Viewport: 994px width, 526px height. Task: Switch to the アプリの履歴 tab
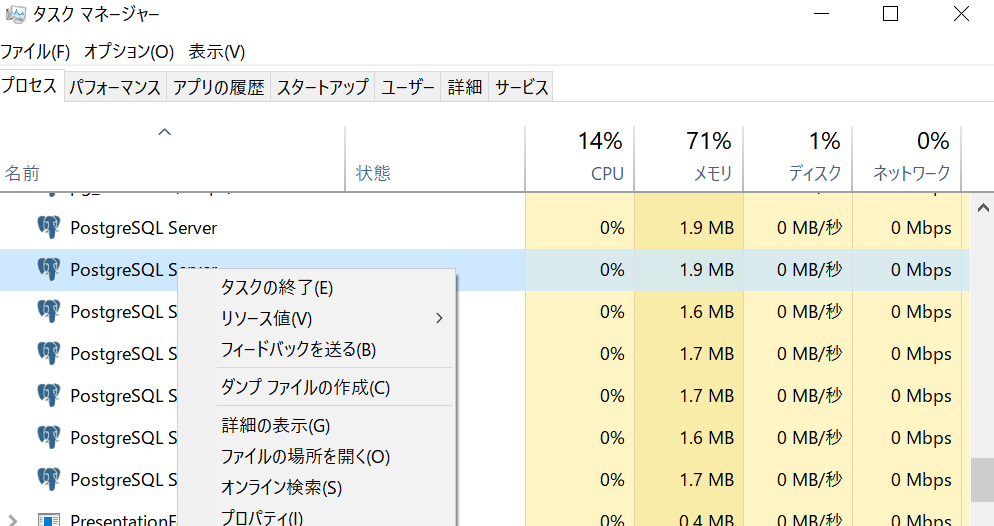[x=219, y=87]
